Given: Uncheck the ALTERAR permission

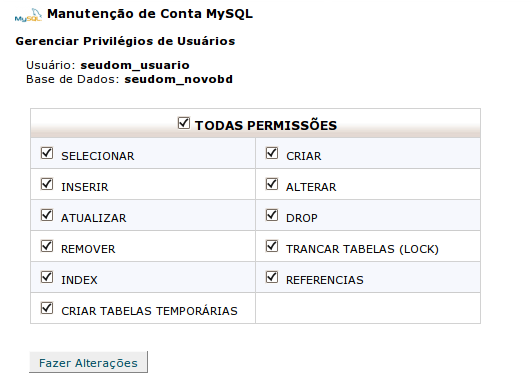Looking at the screenshot, I should pyautogui.click(x=272, y=184).
